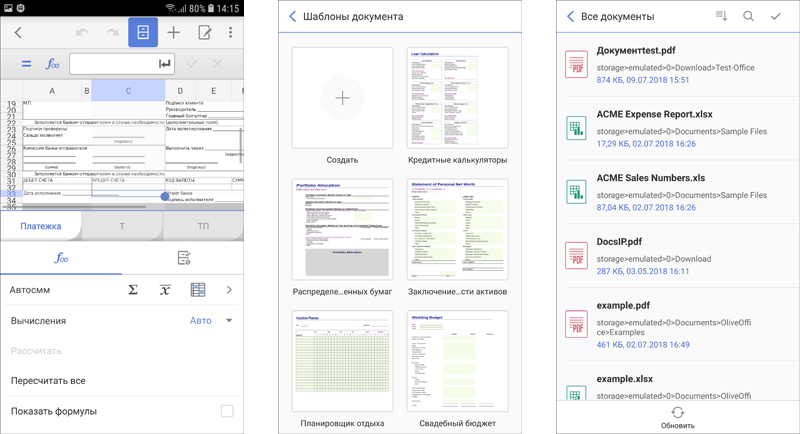Image resolution: width=800 pixels, height=434 pixels.
Task: Go back from Шаблоны документа
Action: tap(292, 16)
